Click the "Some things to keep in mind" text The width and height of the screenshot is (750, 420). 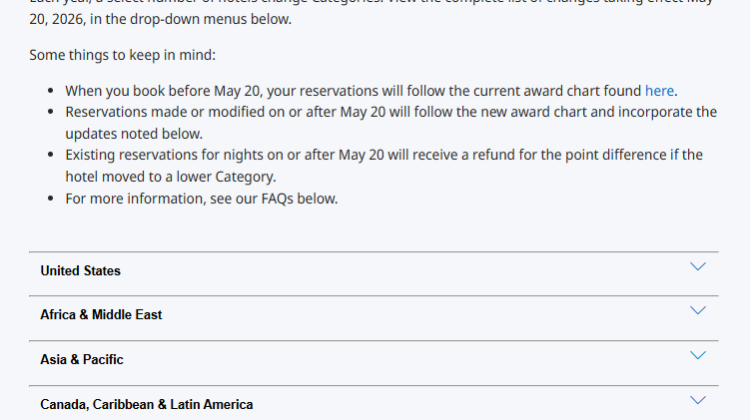coord(122,54)
